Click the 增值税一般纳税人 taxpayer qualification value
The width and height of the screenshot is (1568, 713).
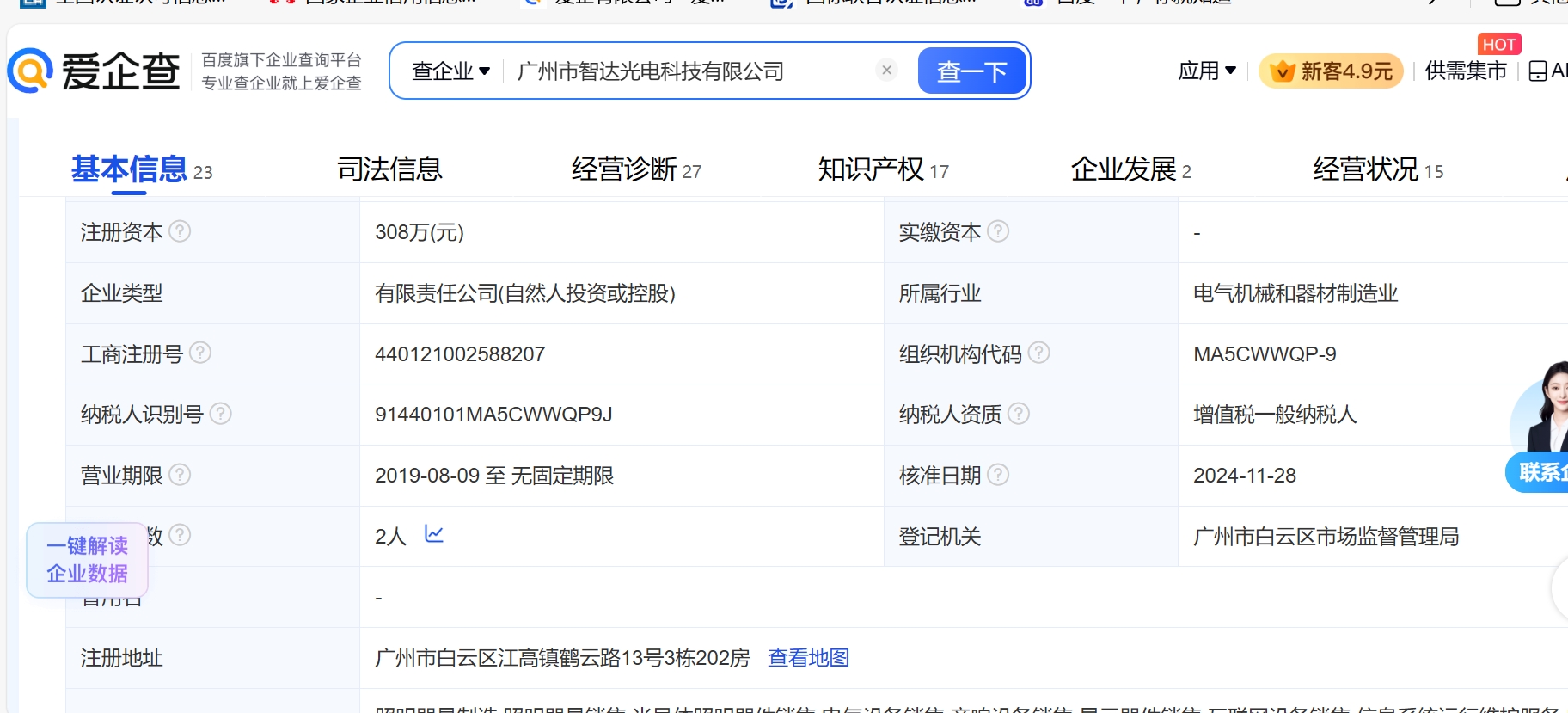[x=1275, y=415]
